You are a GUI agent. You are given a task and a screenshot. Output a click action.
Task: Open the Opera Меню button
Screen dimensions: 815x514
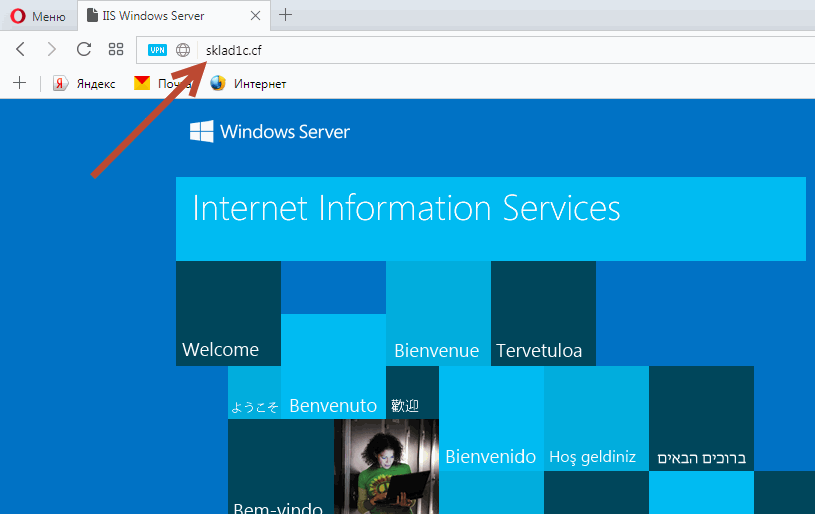(x=38, y=16)
